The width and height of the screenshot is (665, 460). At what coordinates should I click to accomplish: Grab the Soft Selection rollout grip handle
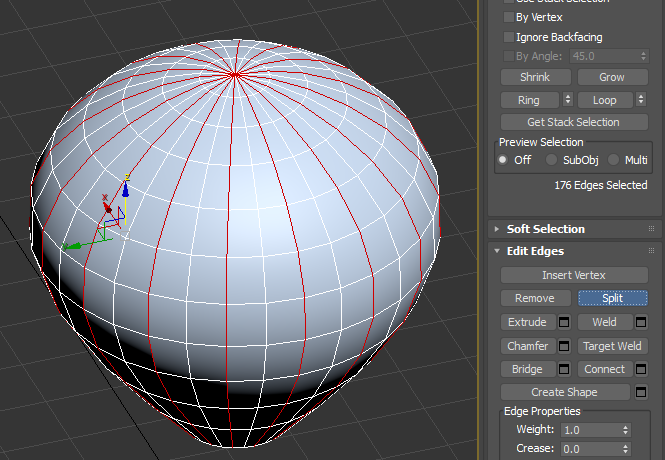click(651, 229)
